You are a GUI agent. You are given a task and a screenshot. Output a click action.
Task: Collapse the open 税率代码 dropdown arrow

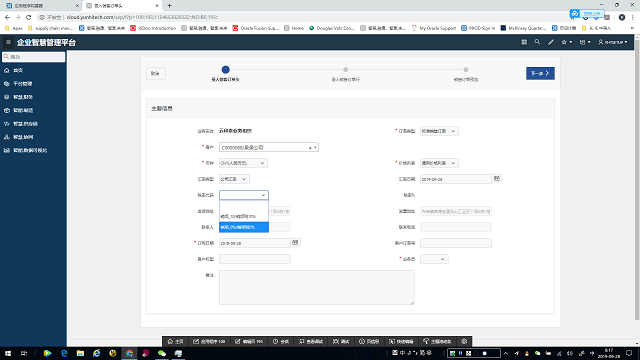click(263, 195)
